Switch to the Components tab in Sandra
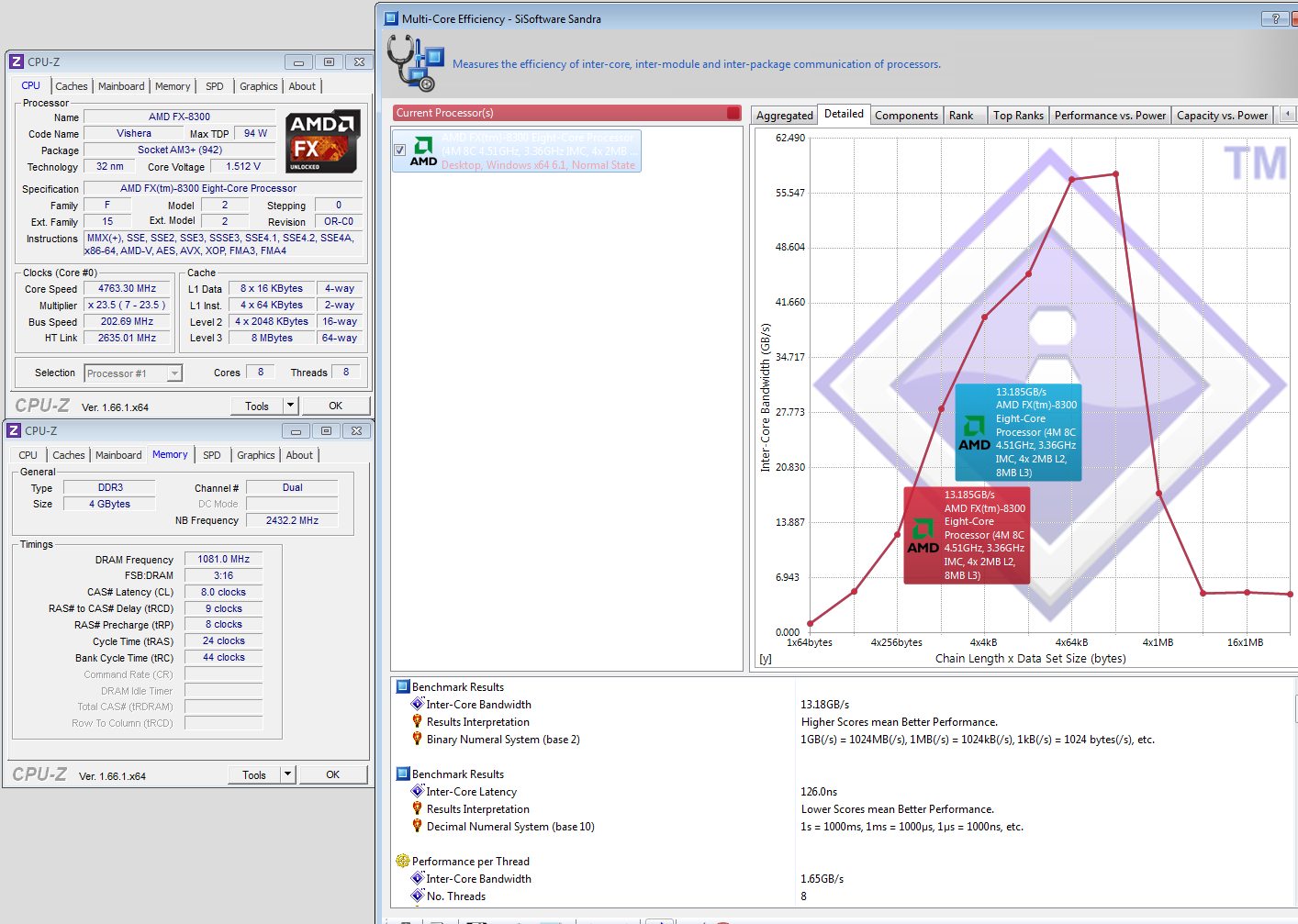 click(906, 116)
